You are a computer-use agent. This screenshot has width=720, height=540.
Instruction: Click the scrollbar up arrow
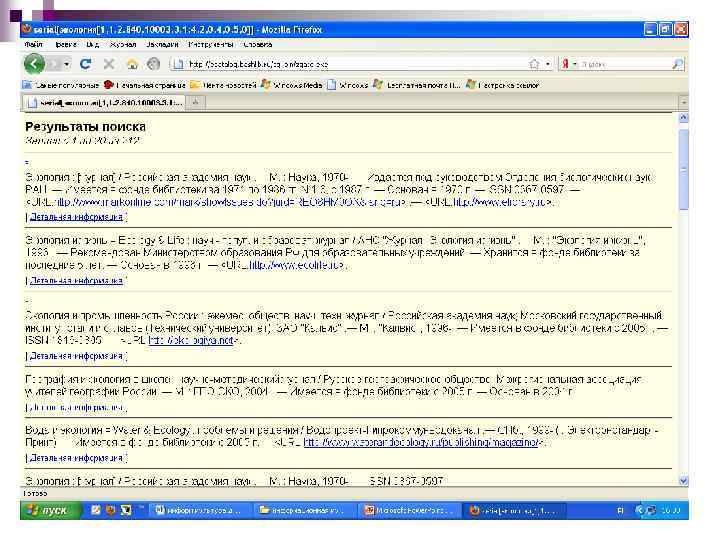[683, 118]
